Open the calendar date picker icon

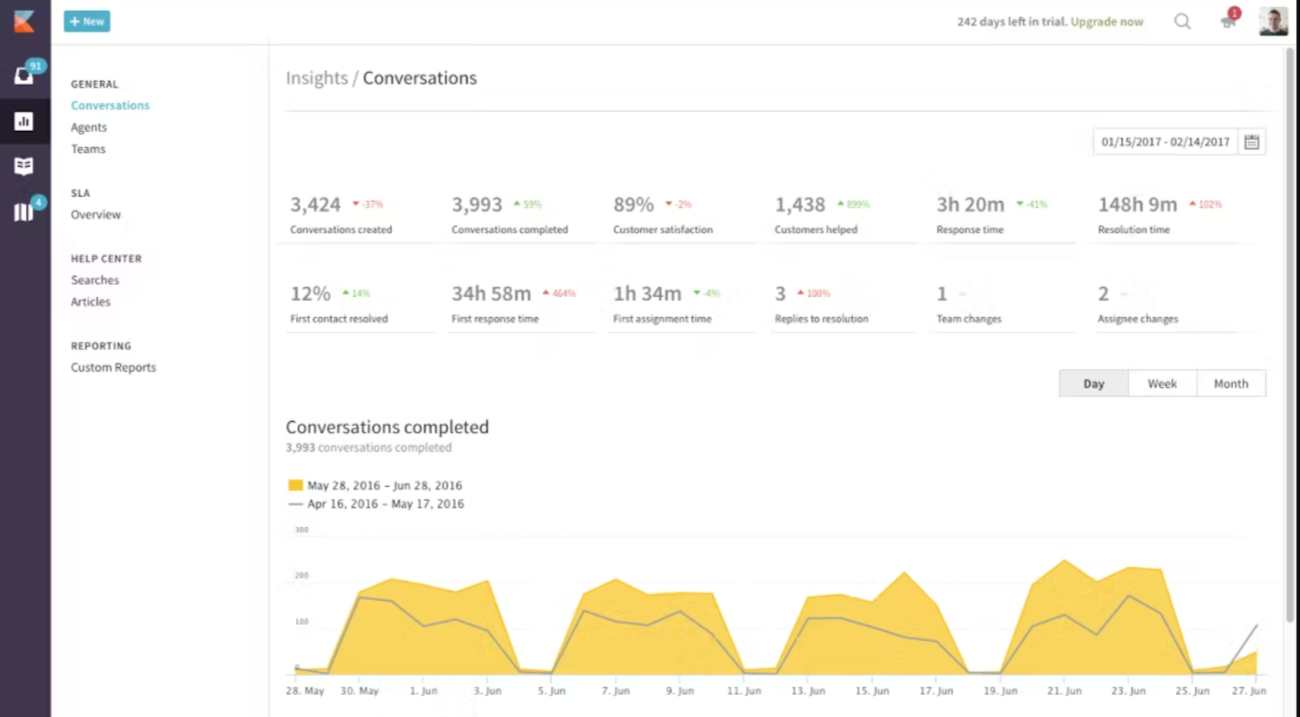click(1252, 142)
